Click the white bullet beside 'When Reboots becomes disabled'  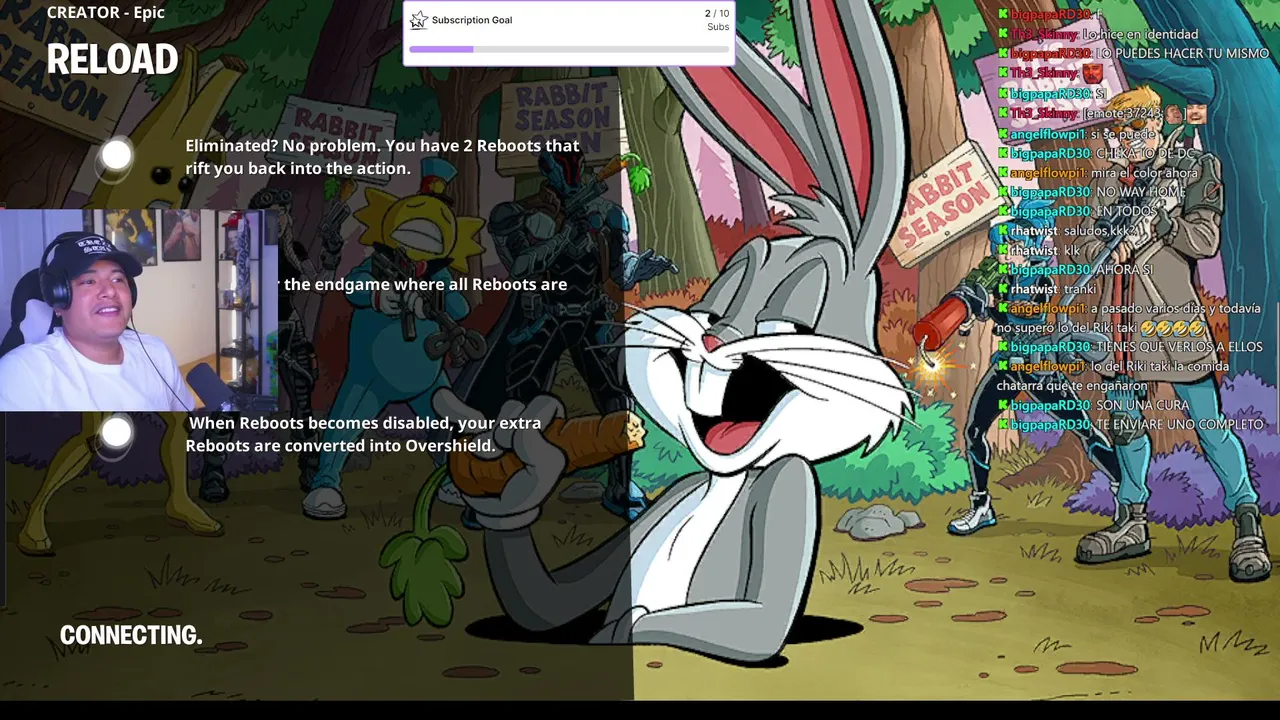click(117, 432)
